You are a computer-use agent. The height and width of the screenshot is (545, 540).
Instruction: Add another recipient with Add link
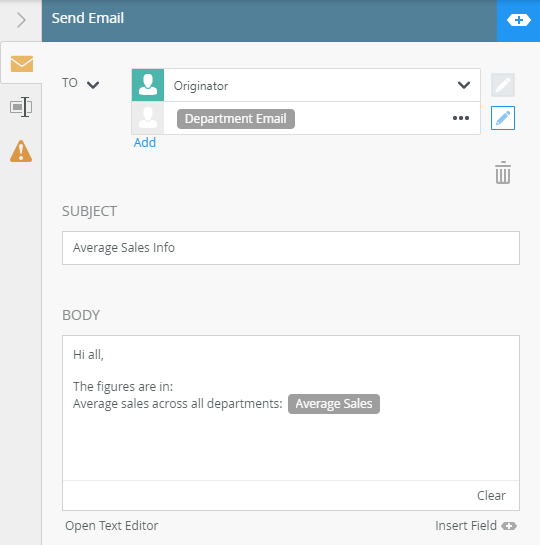click(x=145, y=143)
